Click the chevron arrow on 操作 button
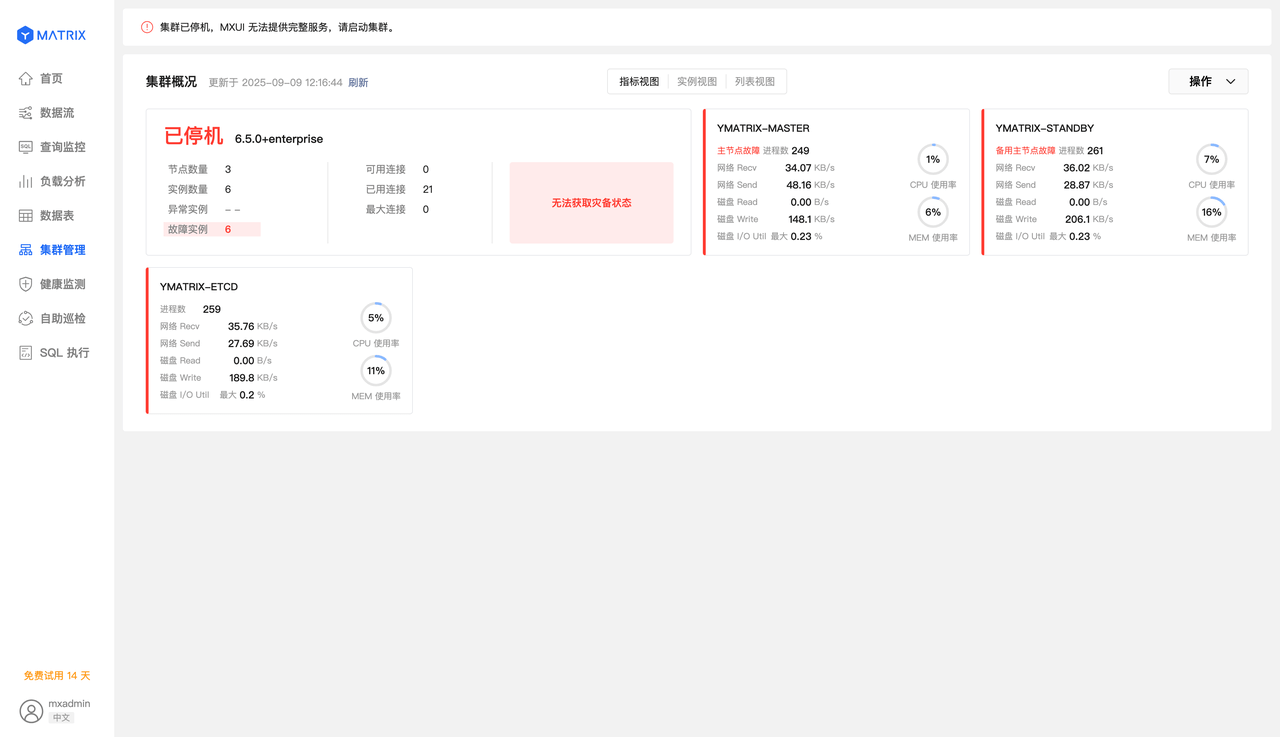 click(x=1231, y=82)
